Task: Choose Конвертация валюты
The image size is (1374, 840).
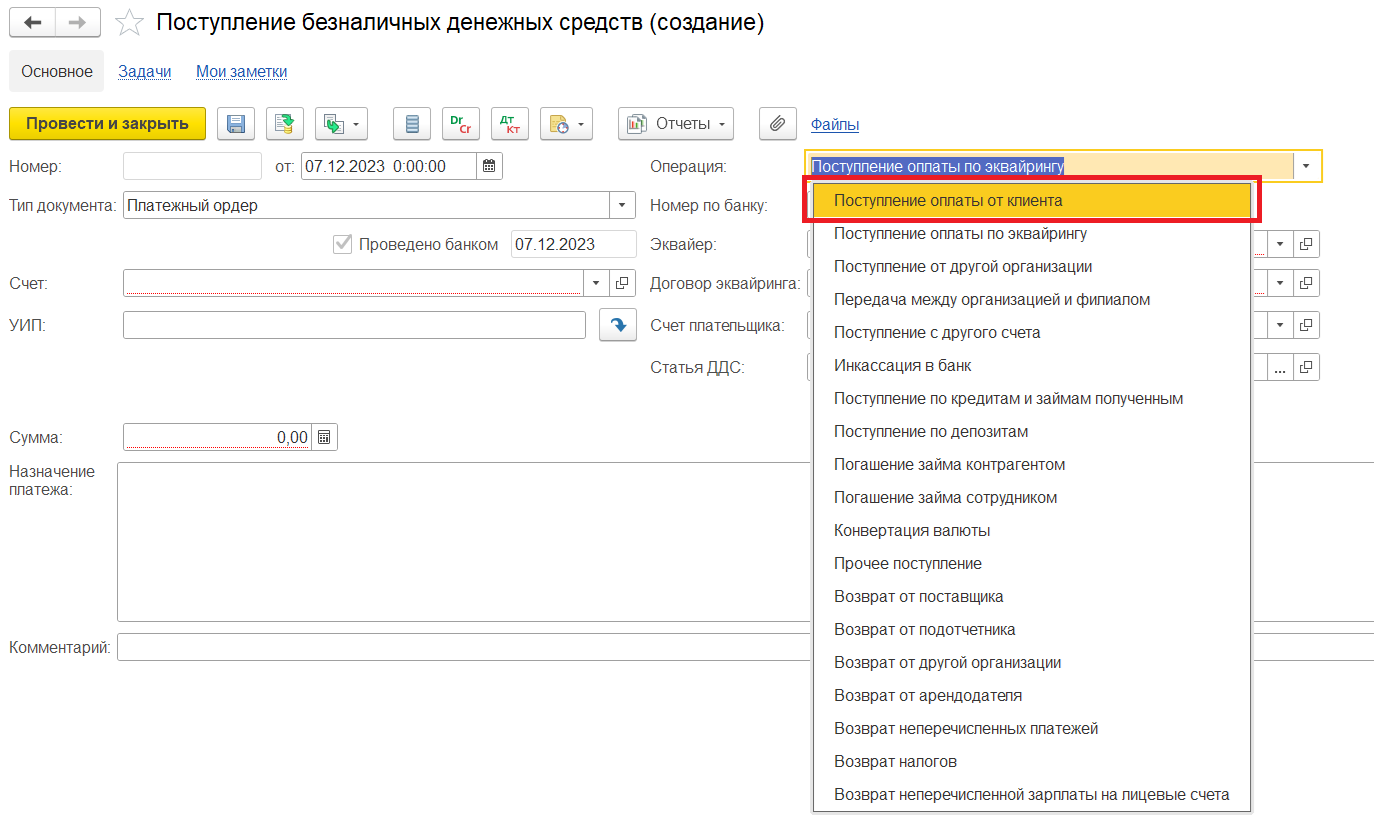Action: (1031, 531)
